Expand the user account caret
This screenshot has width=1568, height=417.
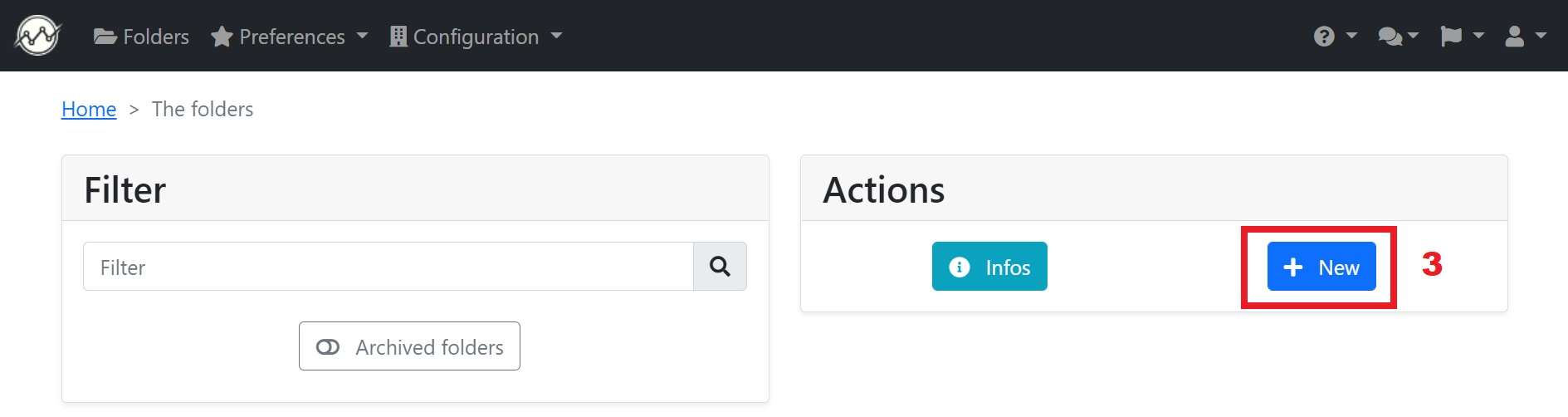1541,36
